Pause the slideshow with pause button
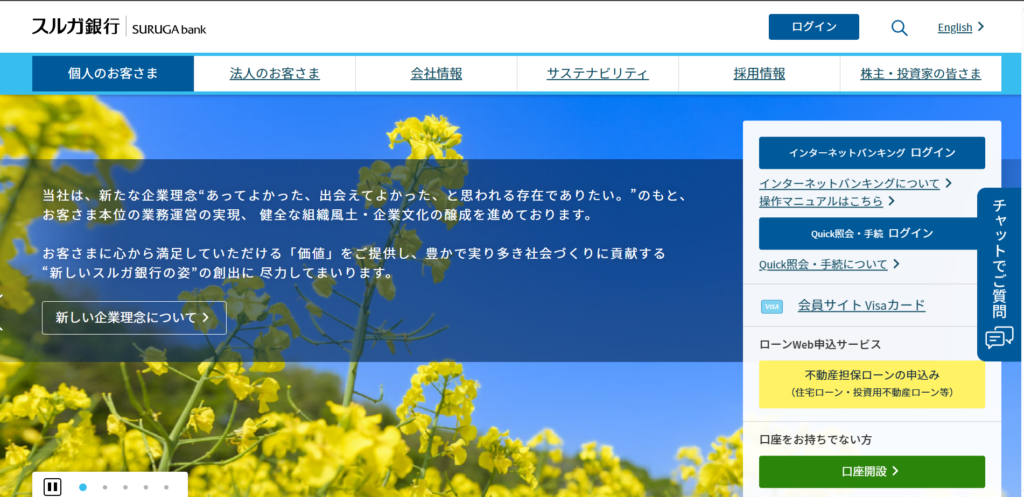This screenshot has height=497, width=1024. [52, 487]
